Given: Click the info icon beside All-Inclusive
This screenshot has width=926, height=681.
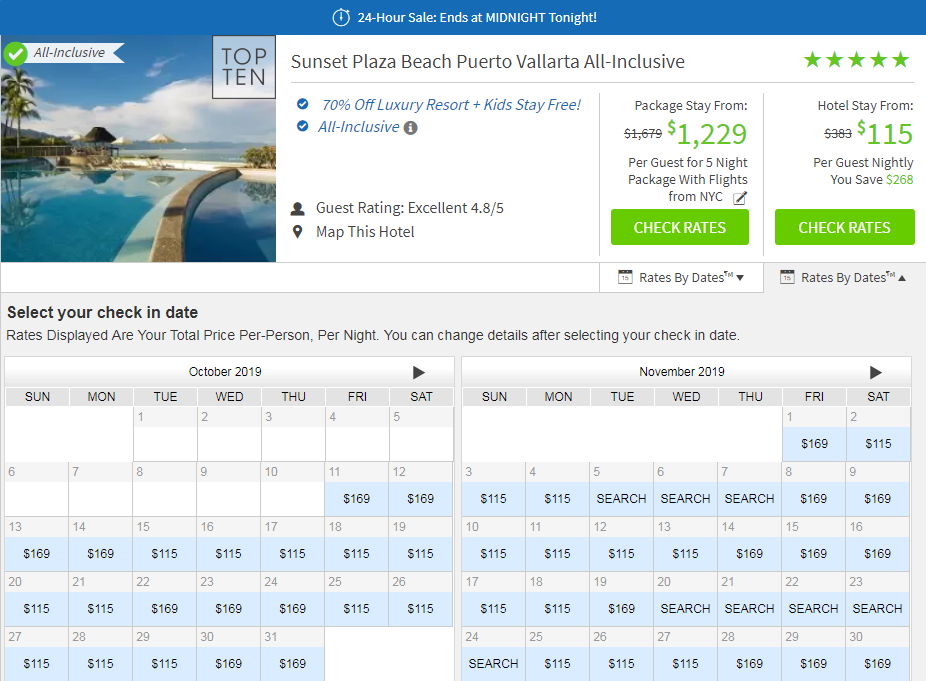Looking at the screenshot, I should coord(410,128).
